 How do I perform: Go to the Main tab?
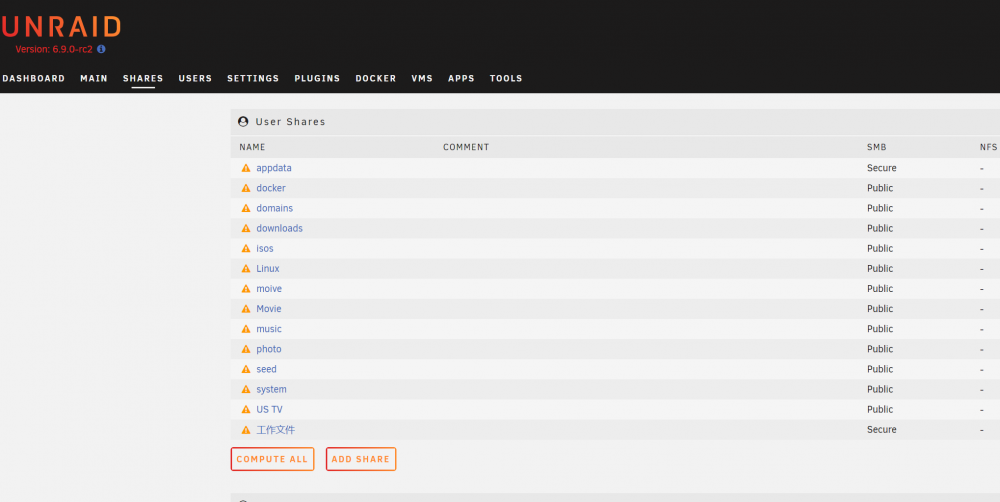(x=94, y=78)
